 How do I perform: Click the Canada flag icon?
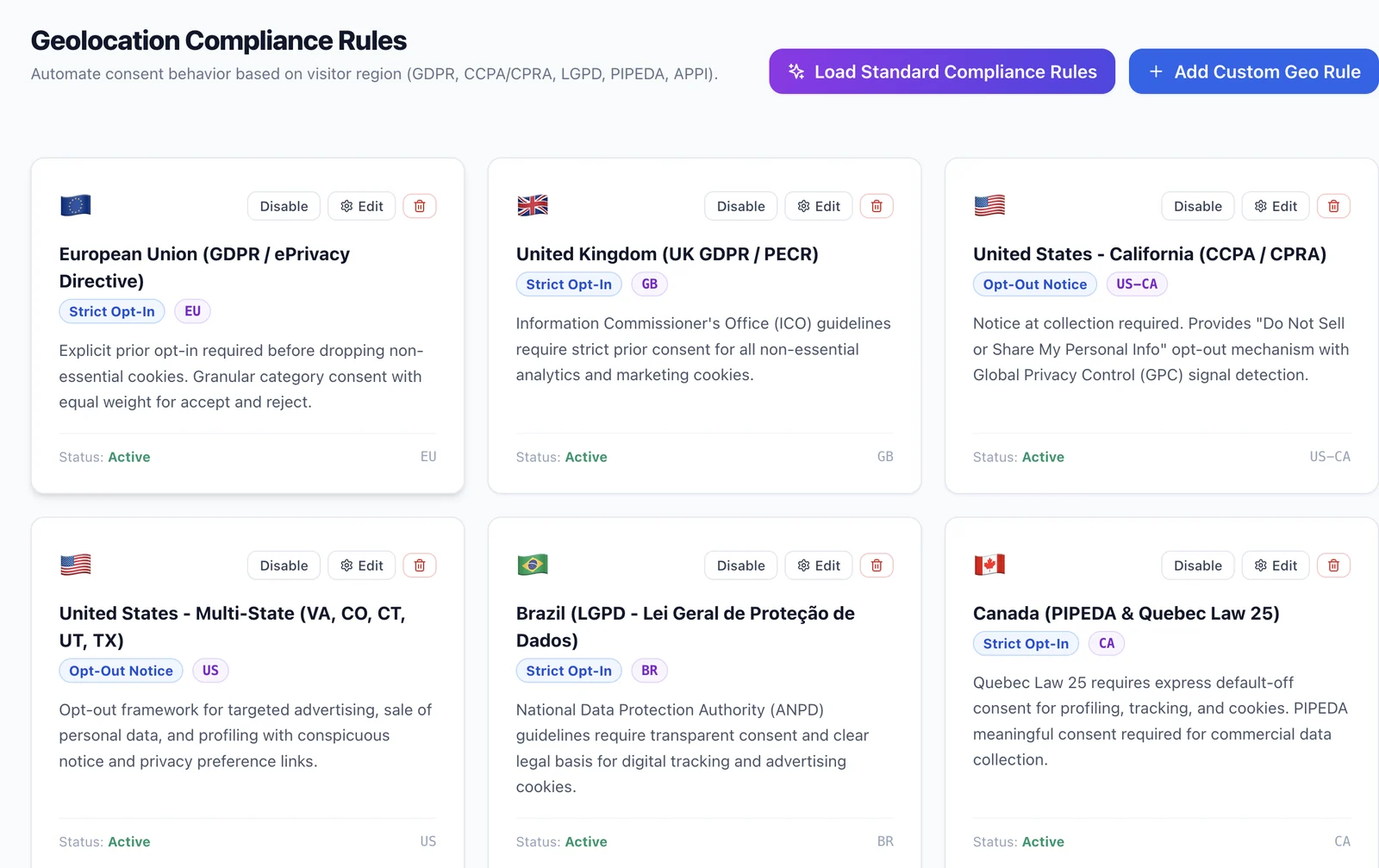989,565
